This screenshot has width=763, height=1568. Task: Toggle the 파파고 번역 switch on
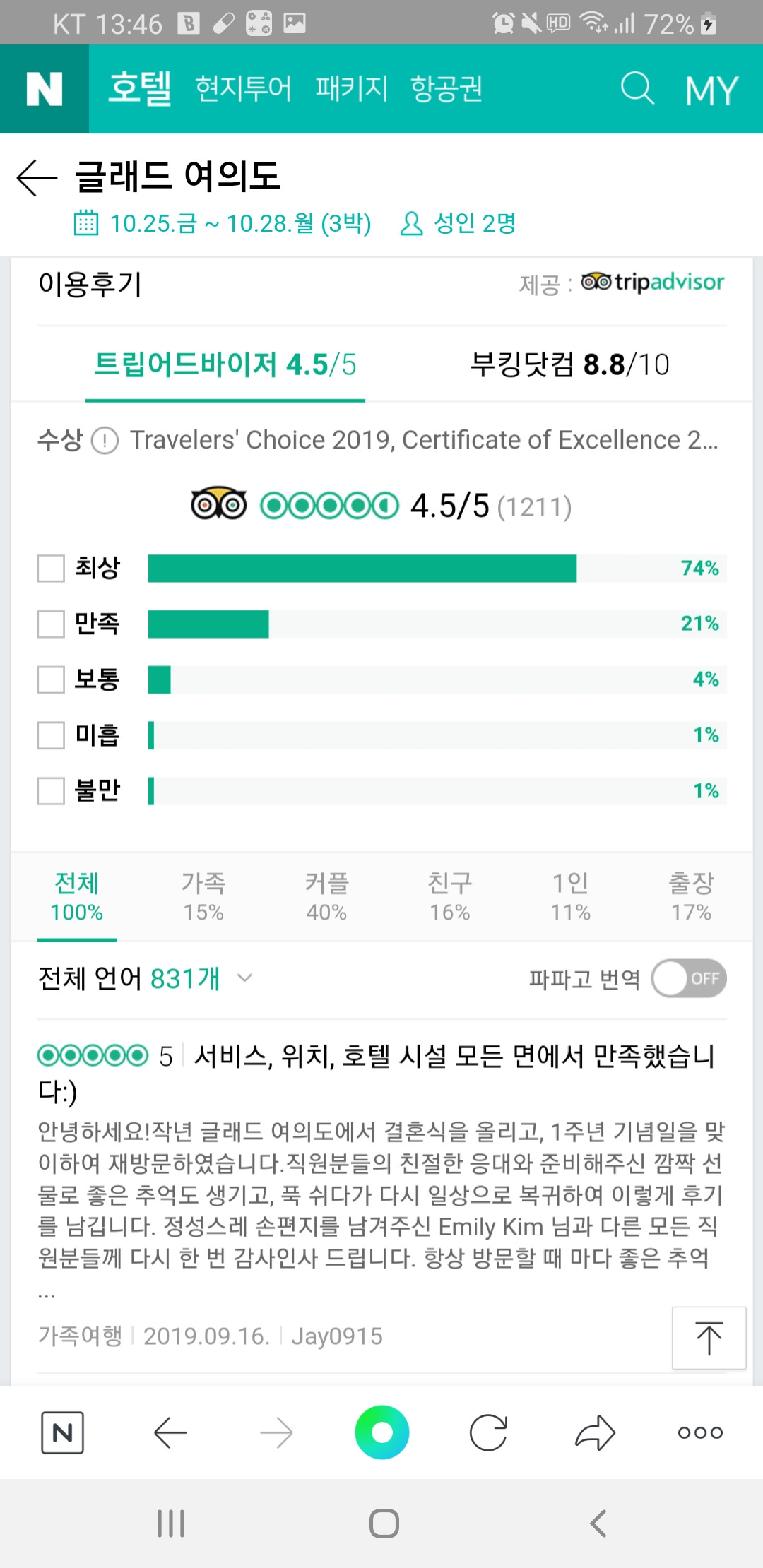pos(689,978)
